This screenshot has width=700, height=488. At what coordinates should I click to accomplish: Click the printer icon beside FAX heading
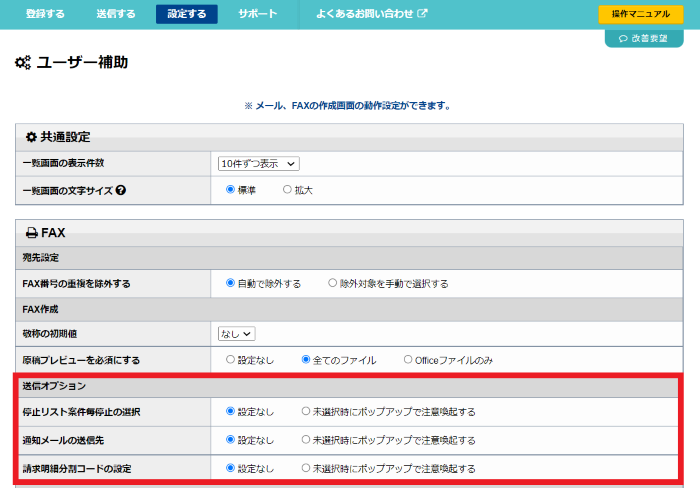32,233
